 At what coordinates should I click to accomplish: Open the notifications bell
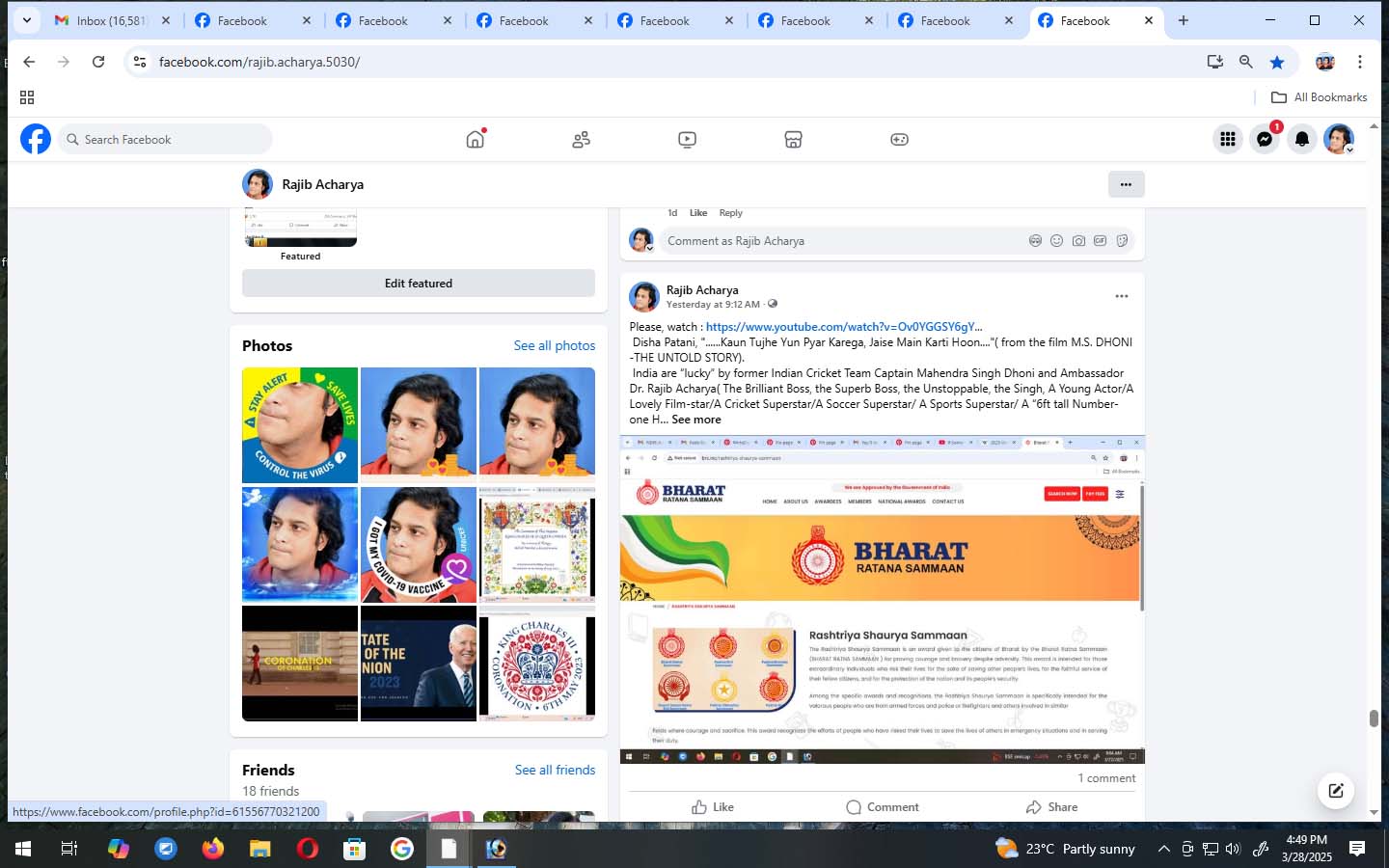click(1302, 139)
